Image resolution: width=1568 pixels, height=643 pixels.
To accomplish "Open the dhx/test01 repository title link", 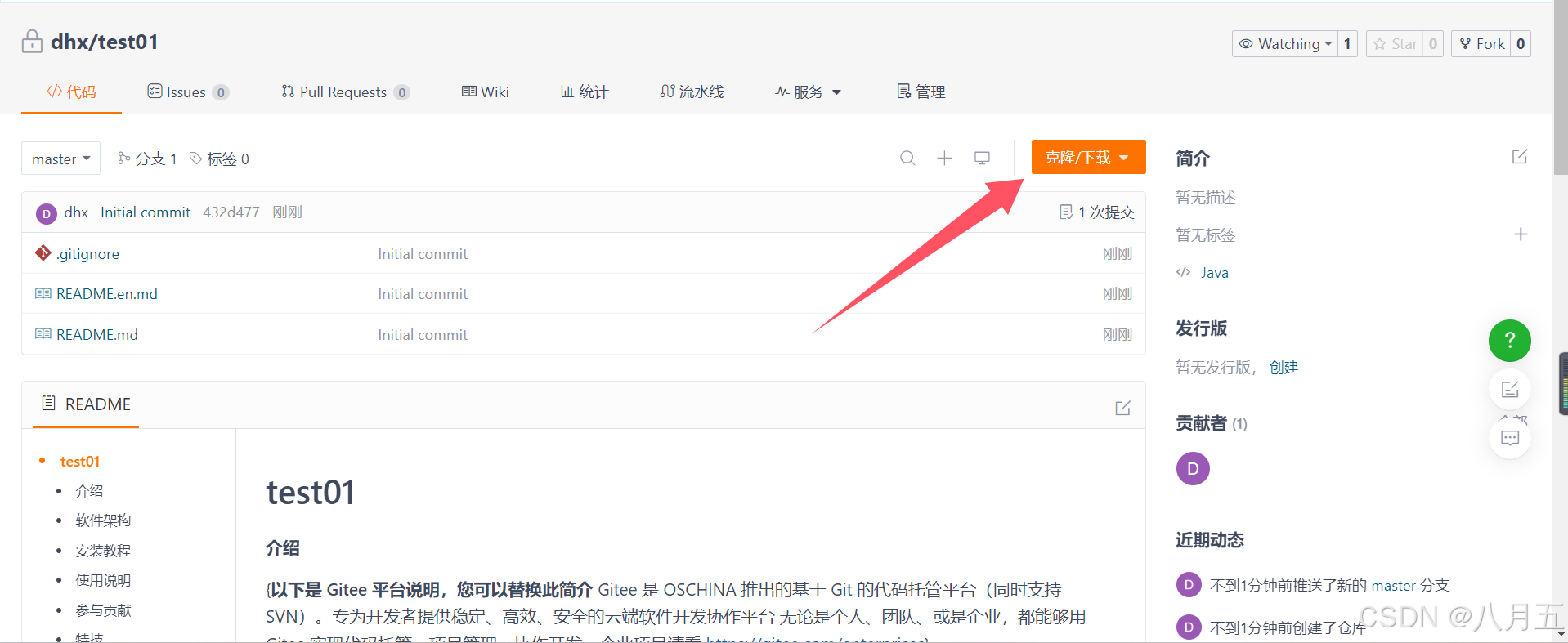I will 105,42.
